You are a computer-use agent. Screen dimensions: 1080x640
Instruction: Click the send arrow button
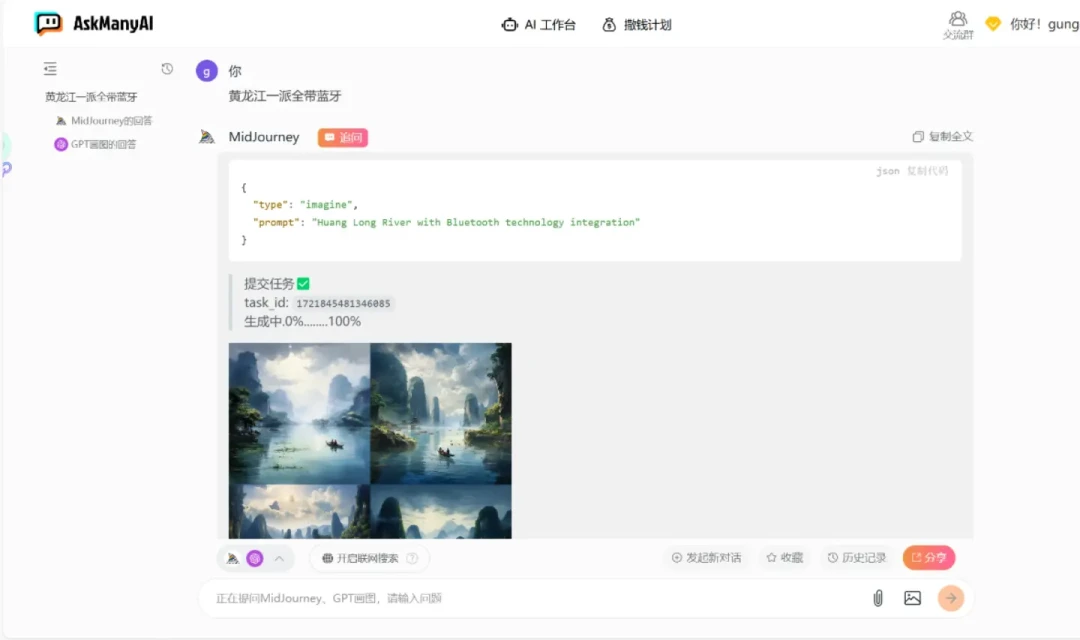pyautogui.click(x=951, y=597)
